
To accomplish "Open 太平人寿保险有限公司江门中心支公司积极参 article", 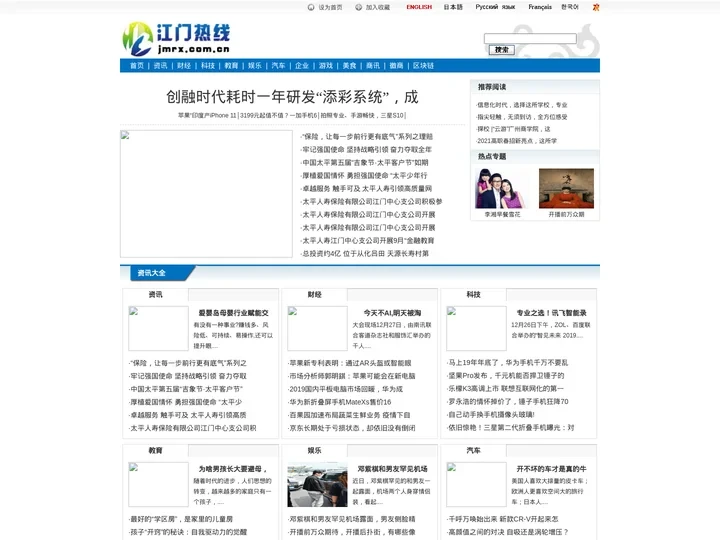I will click(371, 202).
